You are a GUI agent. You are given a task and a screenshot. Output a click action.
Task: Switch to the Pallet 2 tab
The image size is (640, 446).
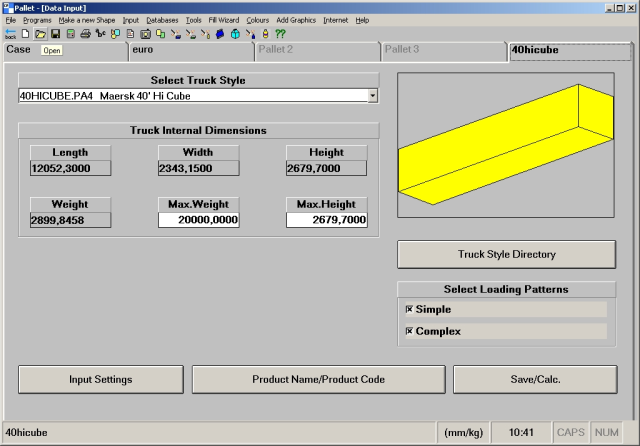pos(318,51)
